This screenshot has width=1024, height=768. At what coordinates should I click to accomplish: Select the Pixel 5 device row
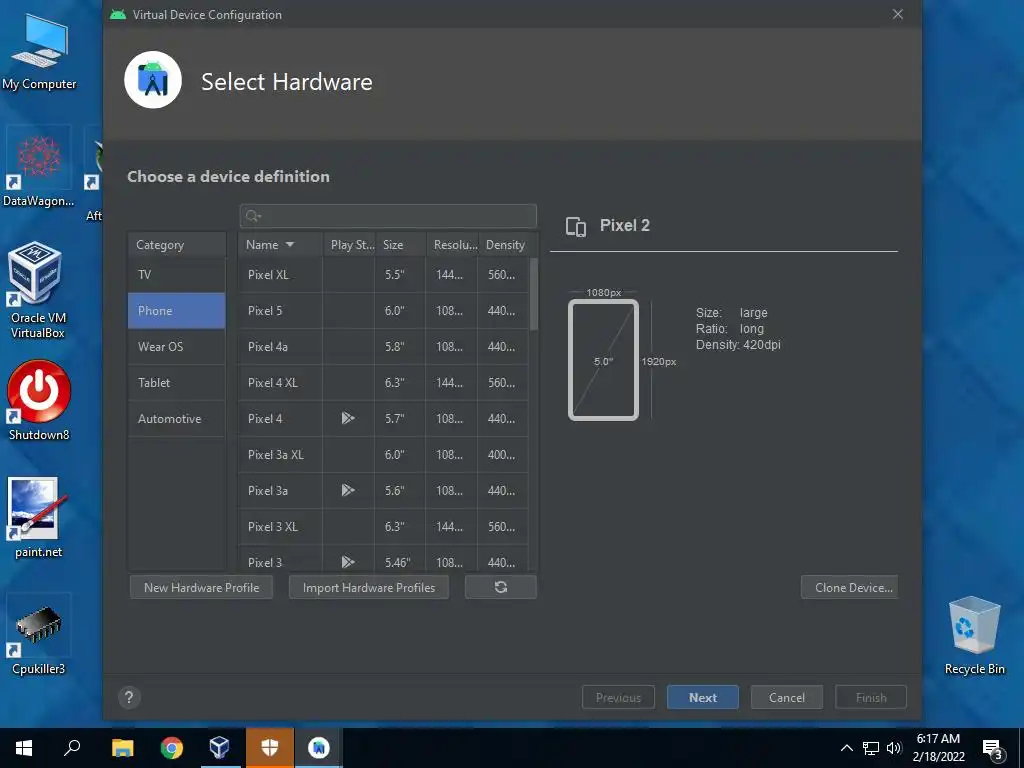click(x=383, y=310)
